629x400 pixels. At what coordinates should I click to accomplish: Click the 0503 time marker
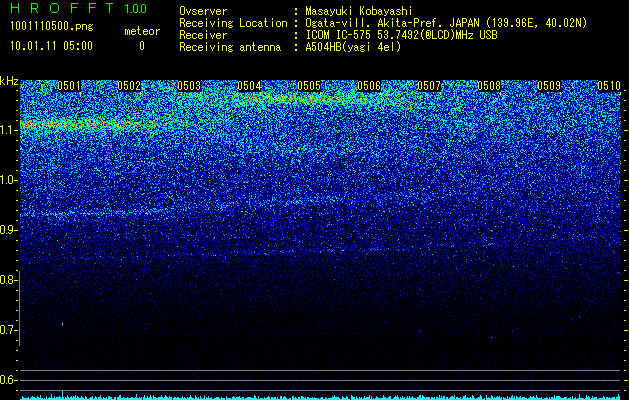[189, 86]
